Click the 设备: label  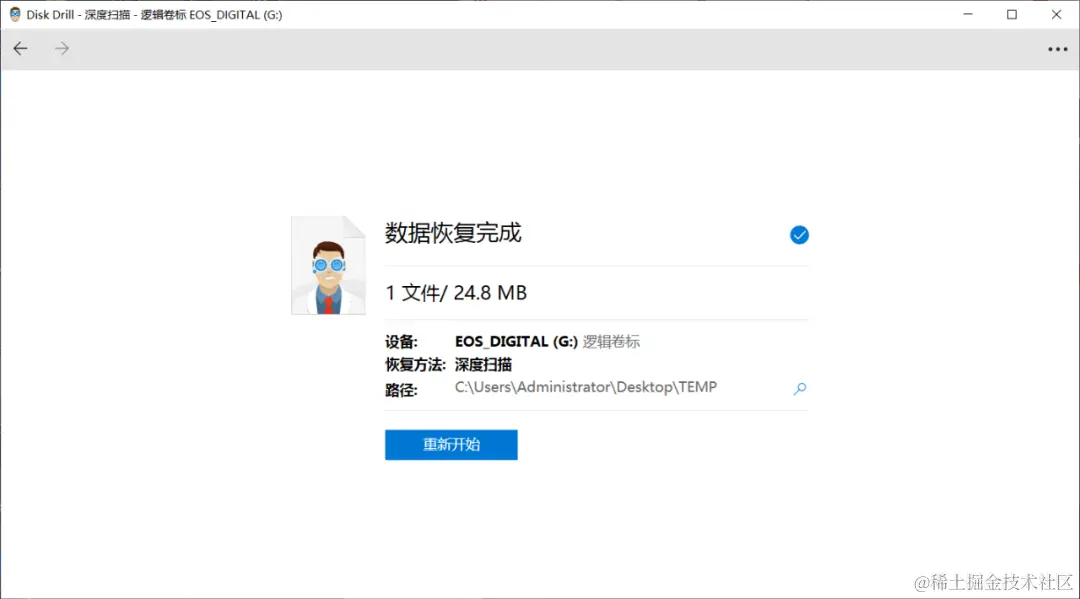pos(402,341)
